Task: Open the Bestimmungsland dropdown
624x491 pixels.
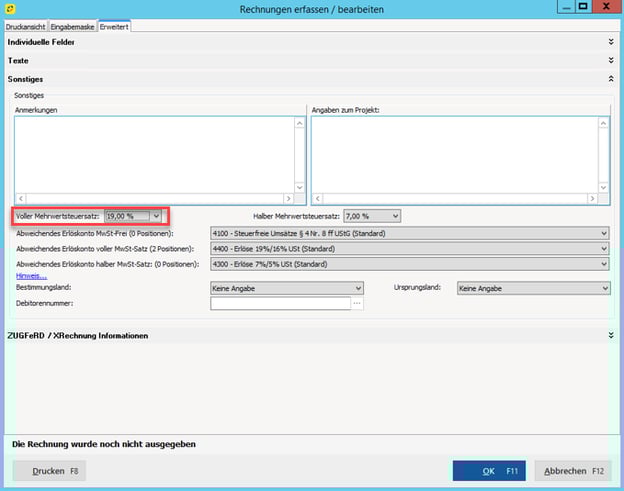Action: 357,288
